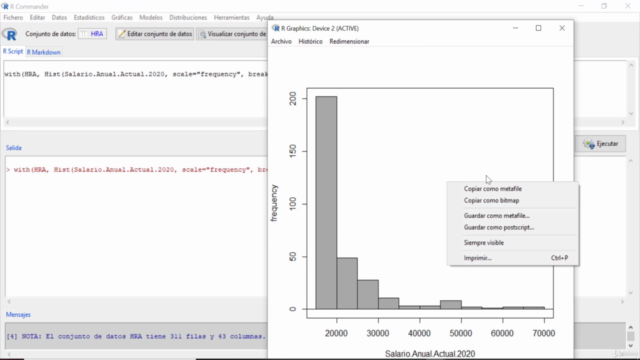Click Editar conjunto de datos button

coord(155,34)
